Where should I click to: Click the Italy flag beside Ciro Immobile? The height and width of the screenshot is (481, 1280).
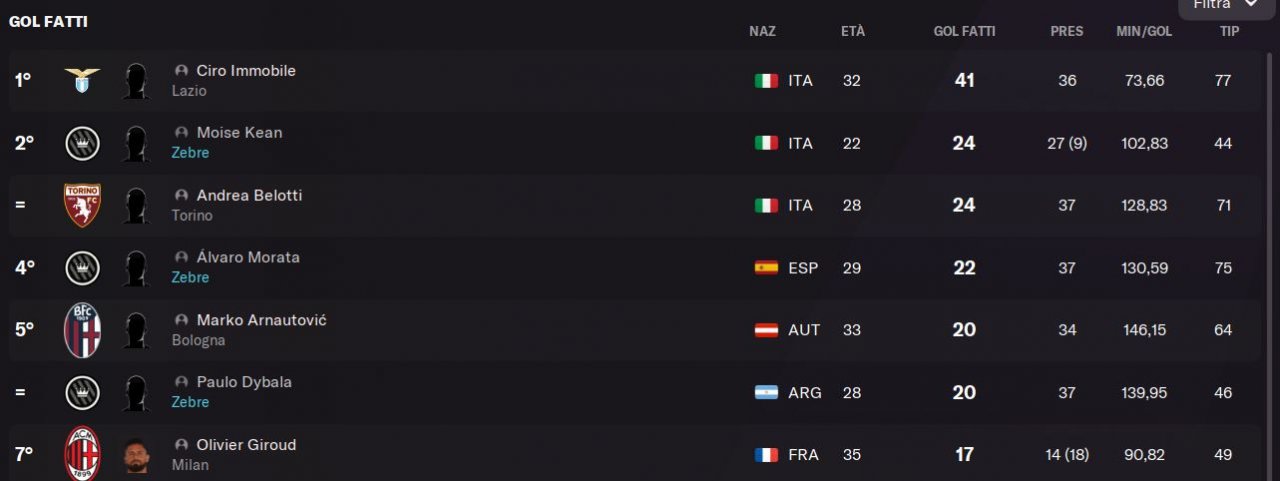click(x=766, y=81)
